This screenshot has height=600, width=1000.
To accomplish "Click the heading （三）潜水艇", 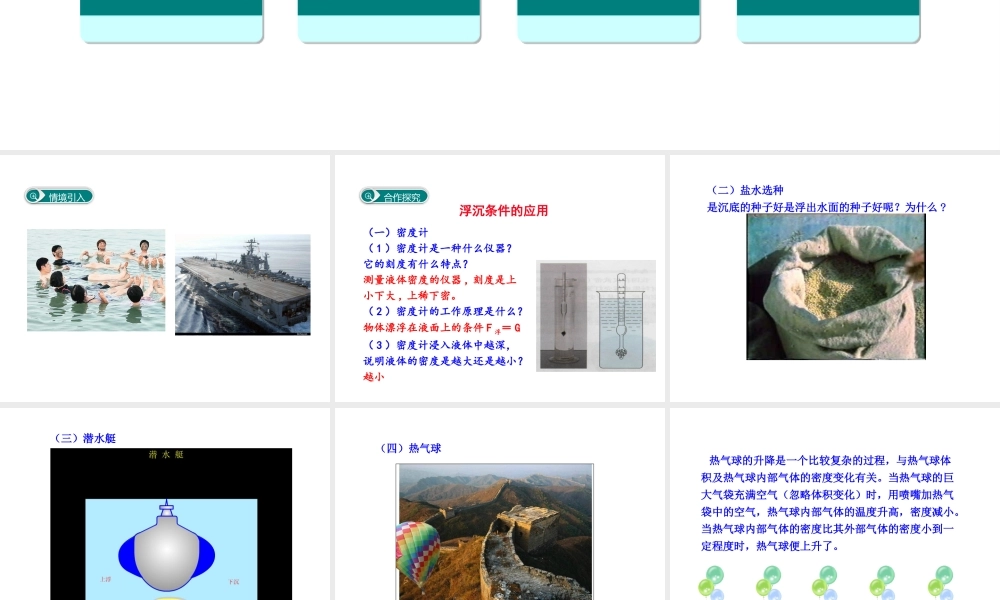I will point(84,438).
